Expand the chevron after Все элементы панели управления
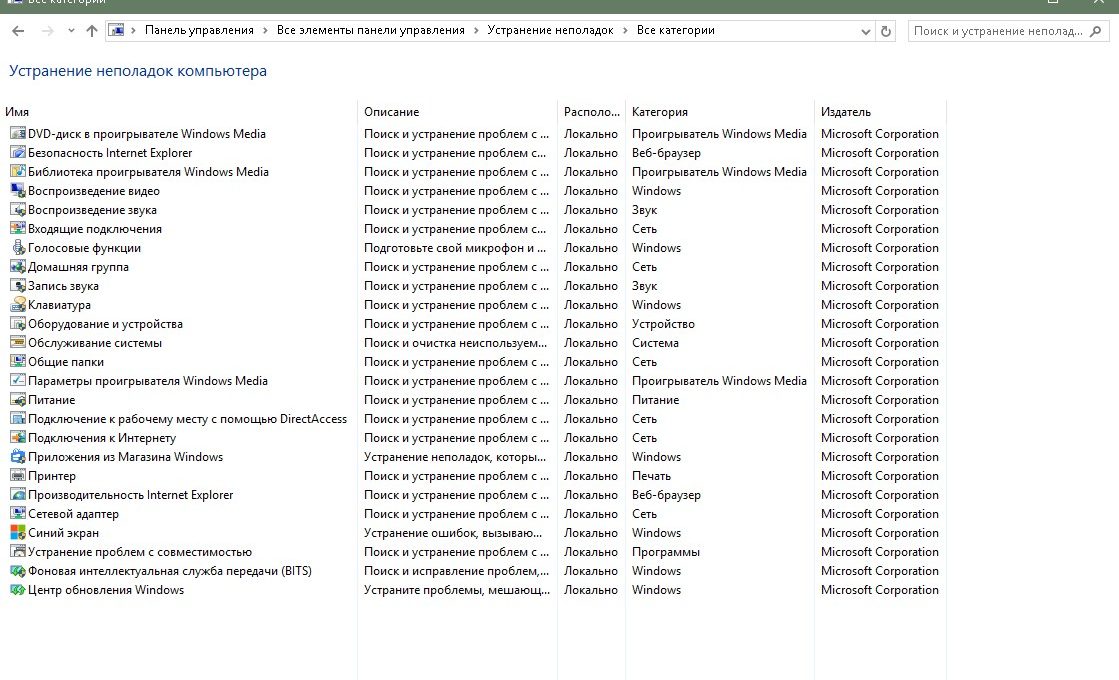 tap(476, 31)
